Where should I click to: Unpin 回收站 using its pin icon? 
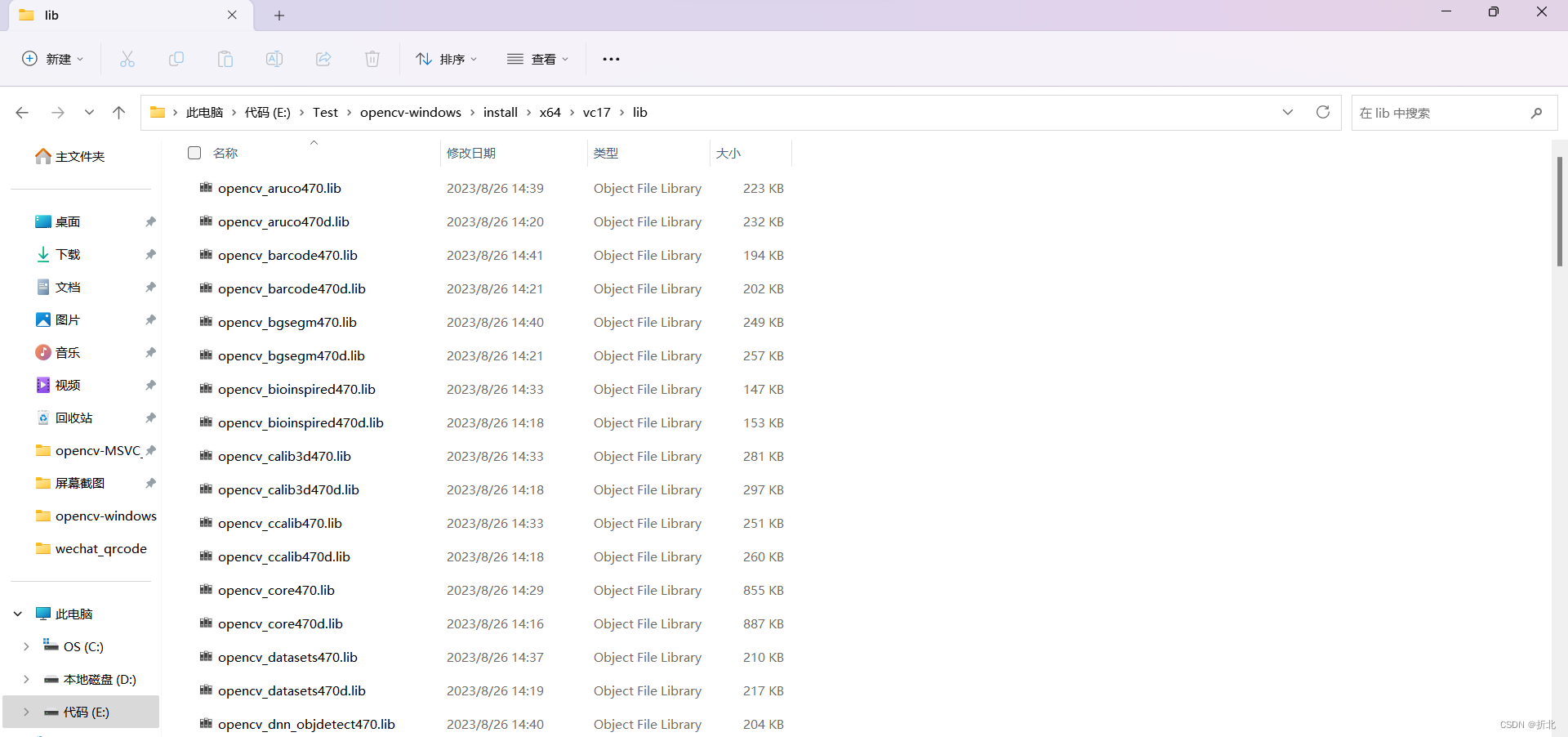(x=150, y=418)
